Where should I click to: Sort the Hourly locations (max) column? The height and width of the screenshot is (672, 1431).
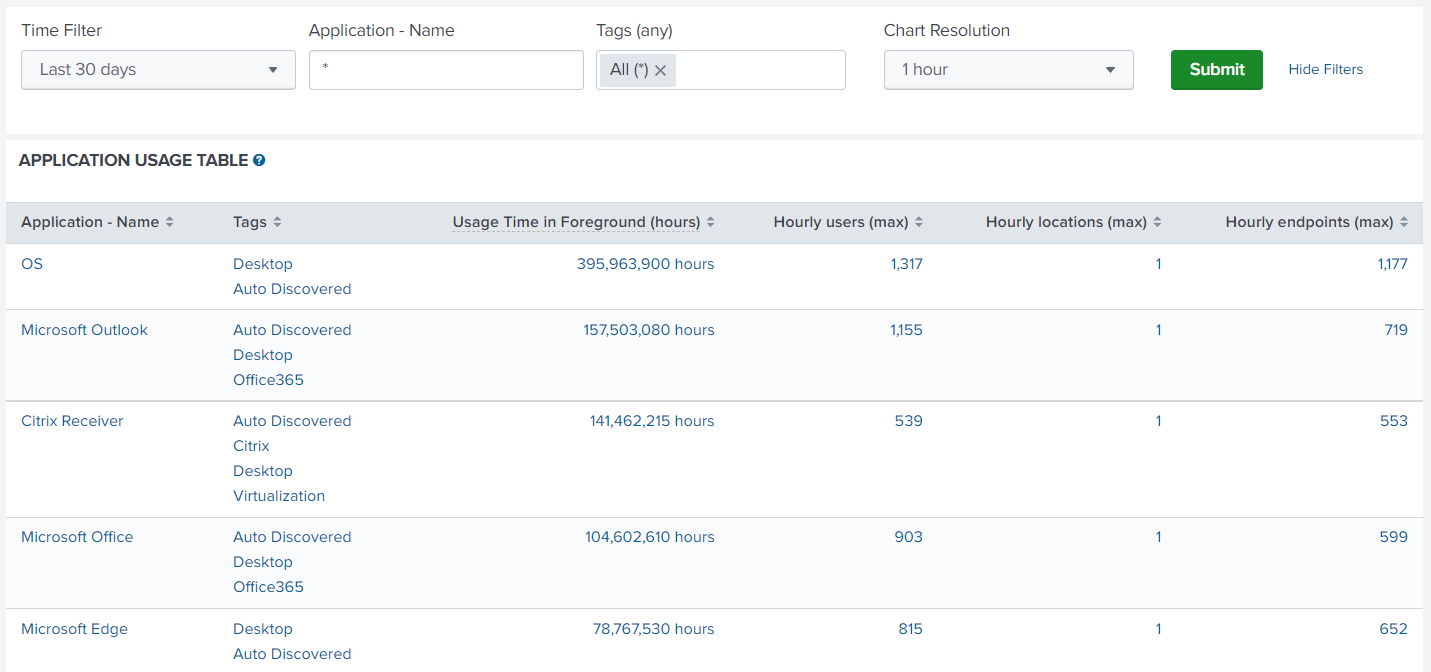click(x=1159, y=222)
